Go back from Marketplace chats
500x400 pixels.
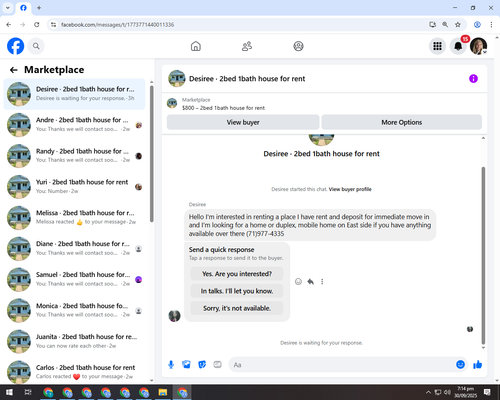(14, 70)
